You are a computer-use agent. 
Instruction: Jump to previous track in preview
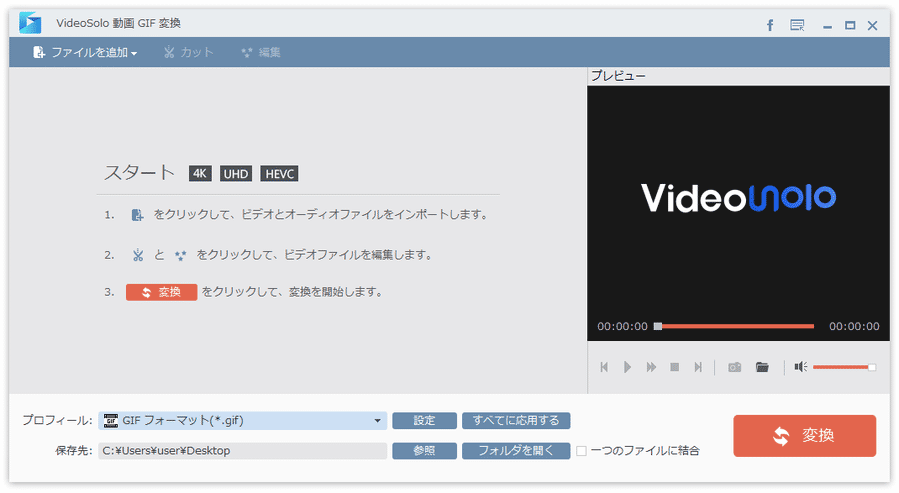(604, 367)
